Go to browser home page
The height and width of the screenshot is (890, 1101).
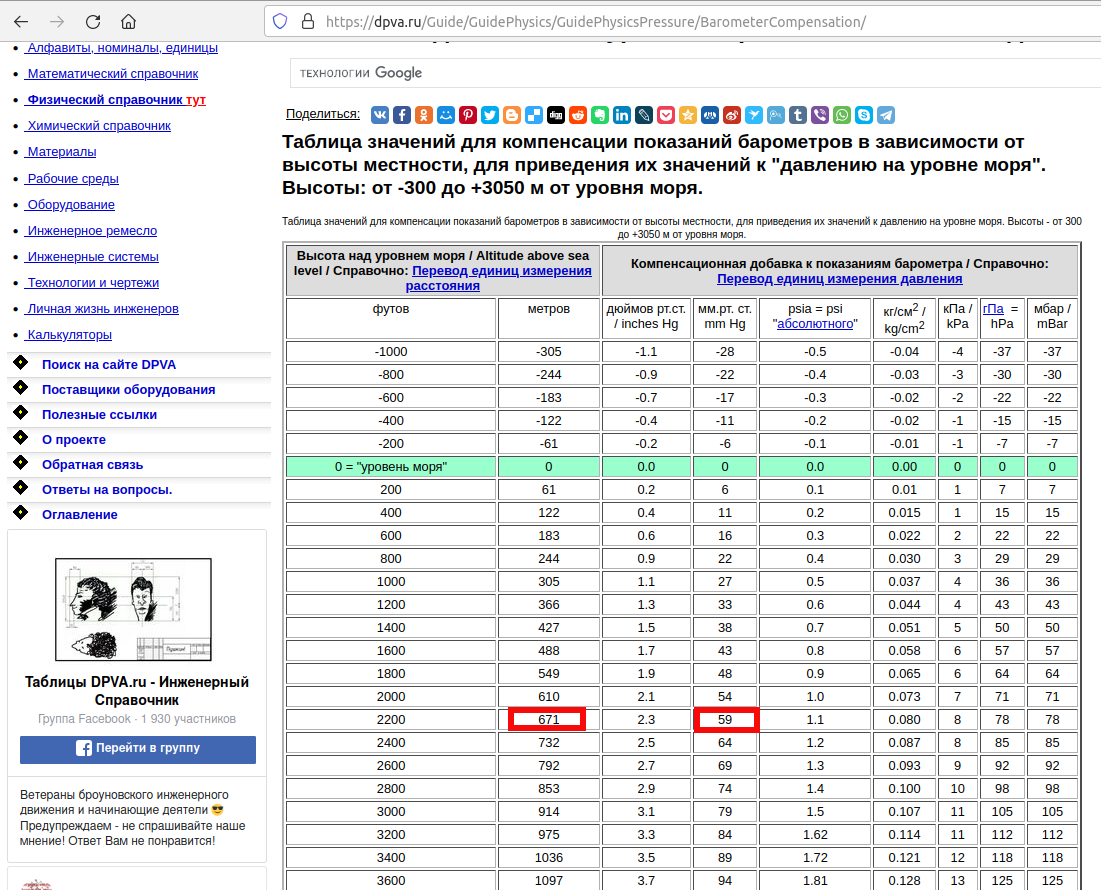click(128, 21)
